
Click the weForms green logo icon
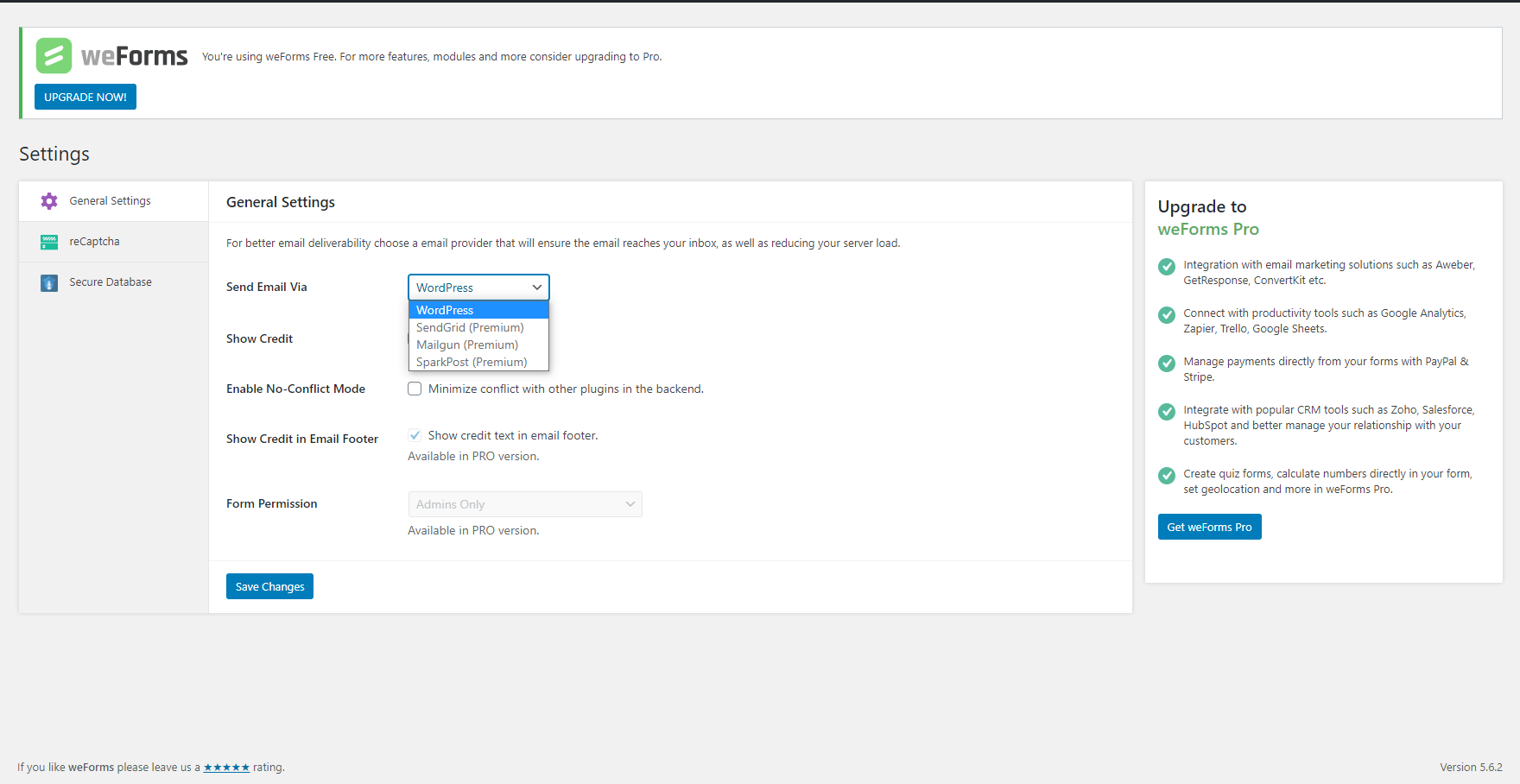pyautogui.click(x=54, y=56)
